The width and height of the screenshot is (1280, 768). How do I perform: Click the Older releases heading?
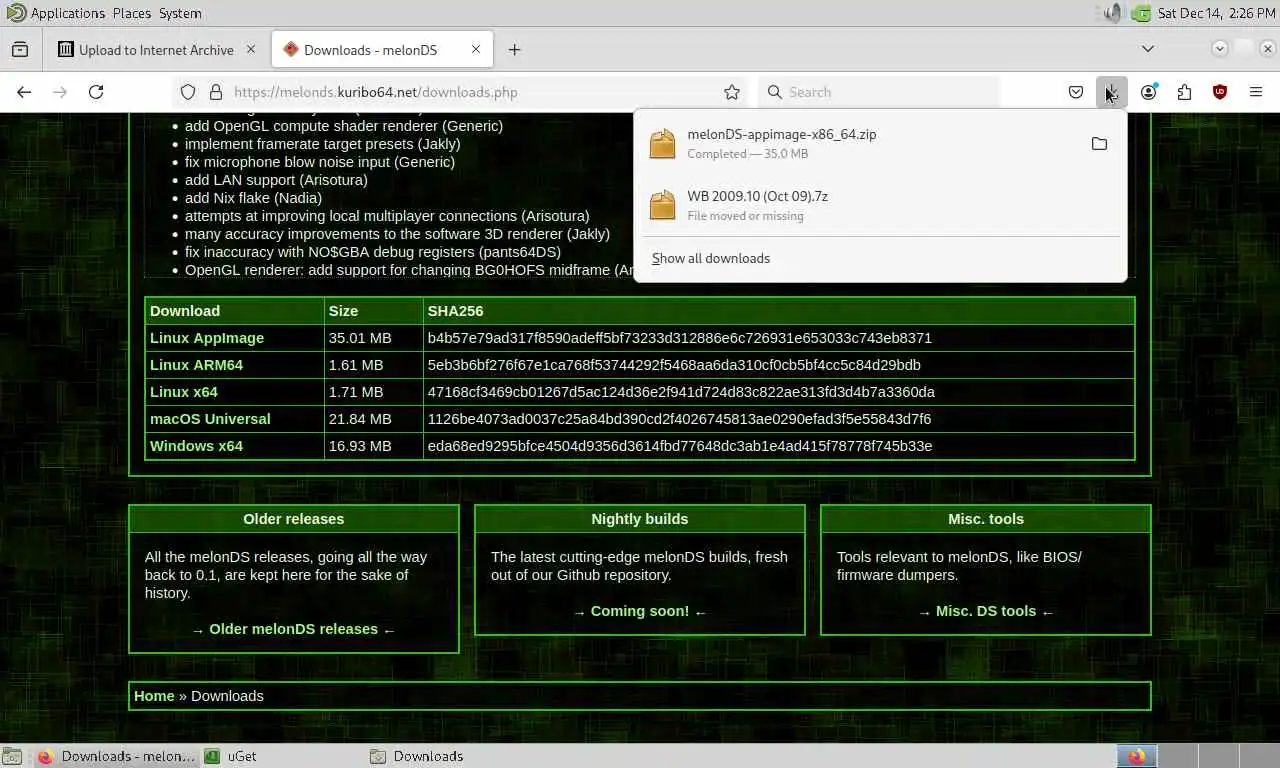(x=294, y=519)
